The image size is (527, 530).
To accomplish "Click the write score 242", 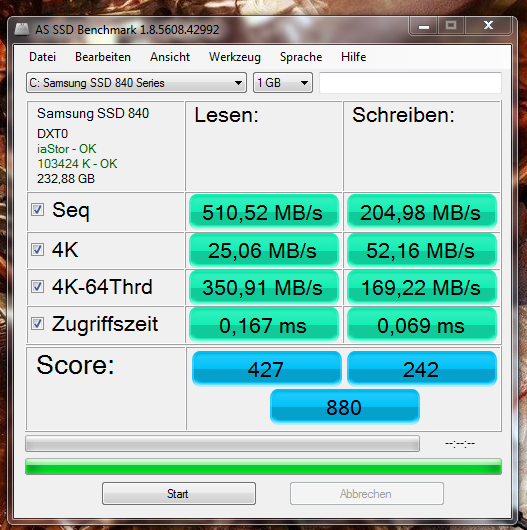I will coord(422,369).
